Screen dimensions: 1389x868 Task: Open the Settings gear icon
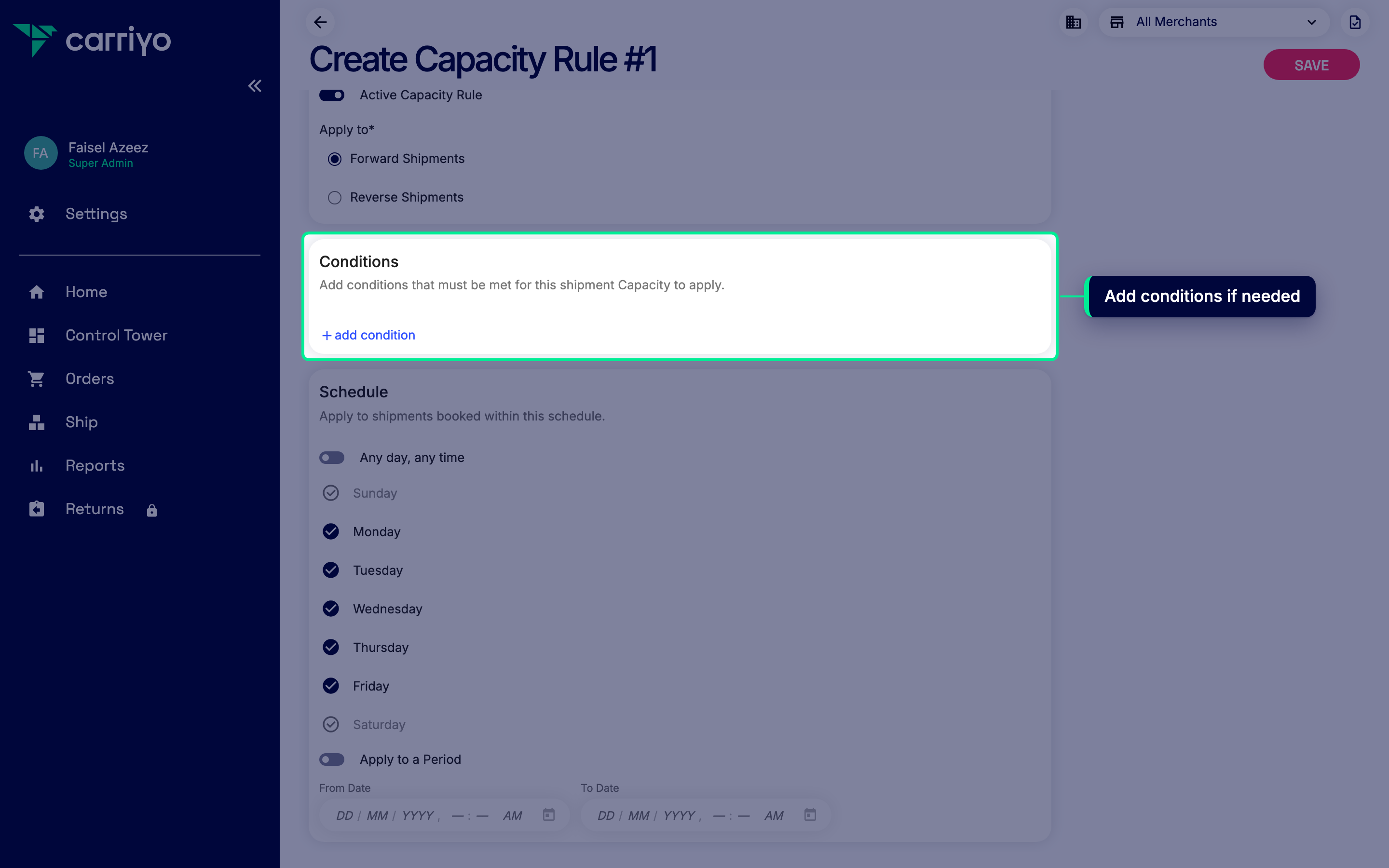tap(37, 214)
